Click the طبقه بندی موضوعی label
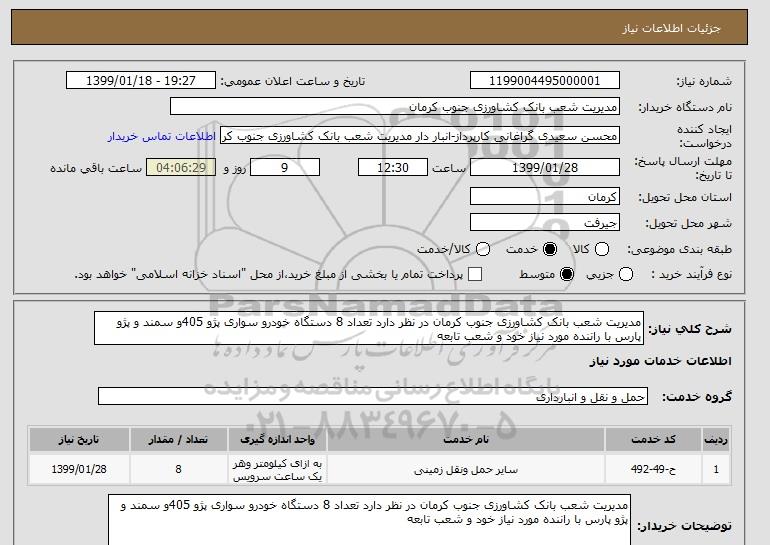This screenshot has height=545, width=770. point(679,249)
